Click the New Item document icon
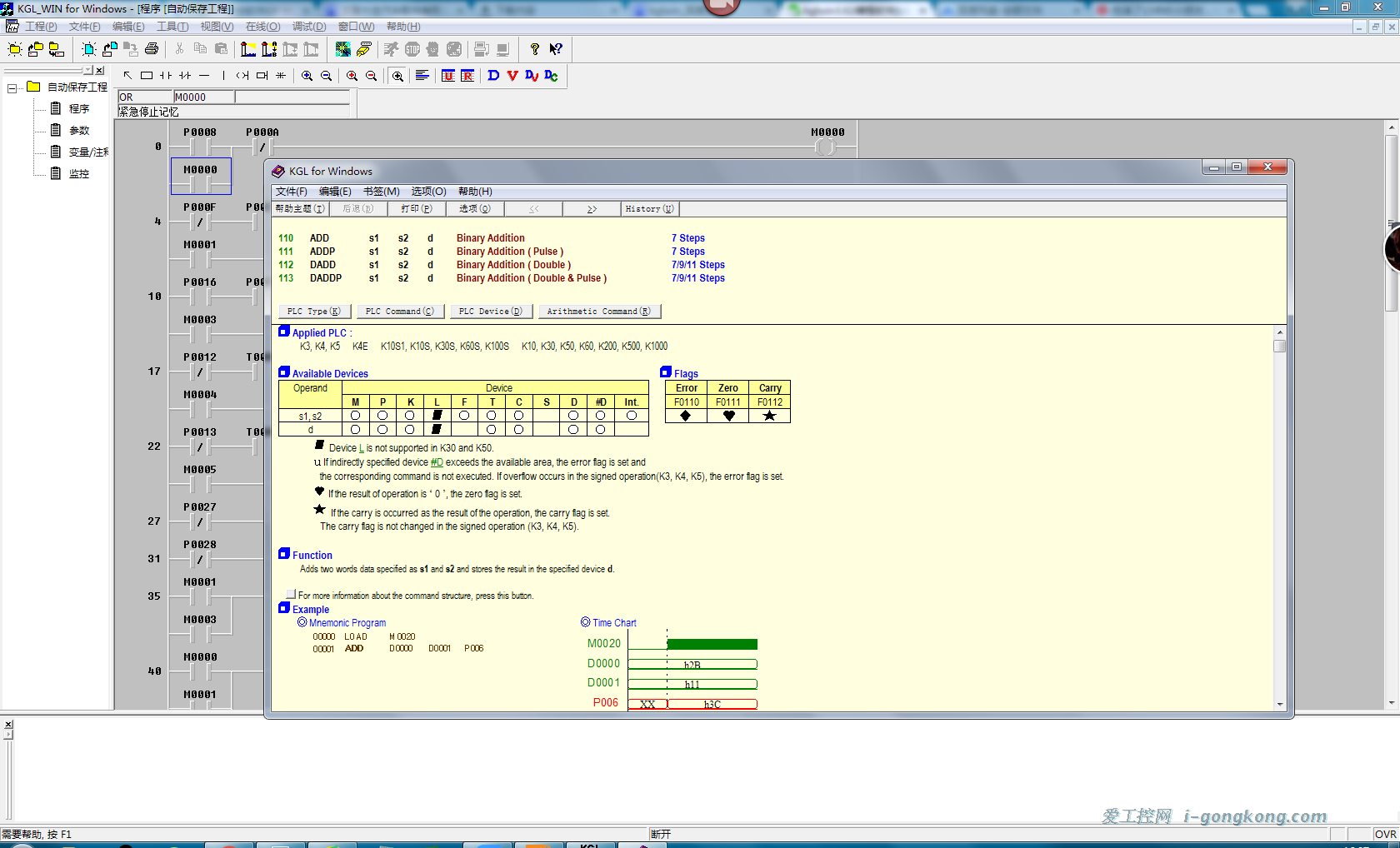Viewport: 1400px width, 848px height. (x=89, y=49)
